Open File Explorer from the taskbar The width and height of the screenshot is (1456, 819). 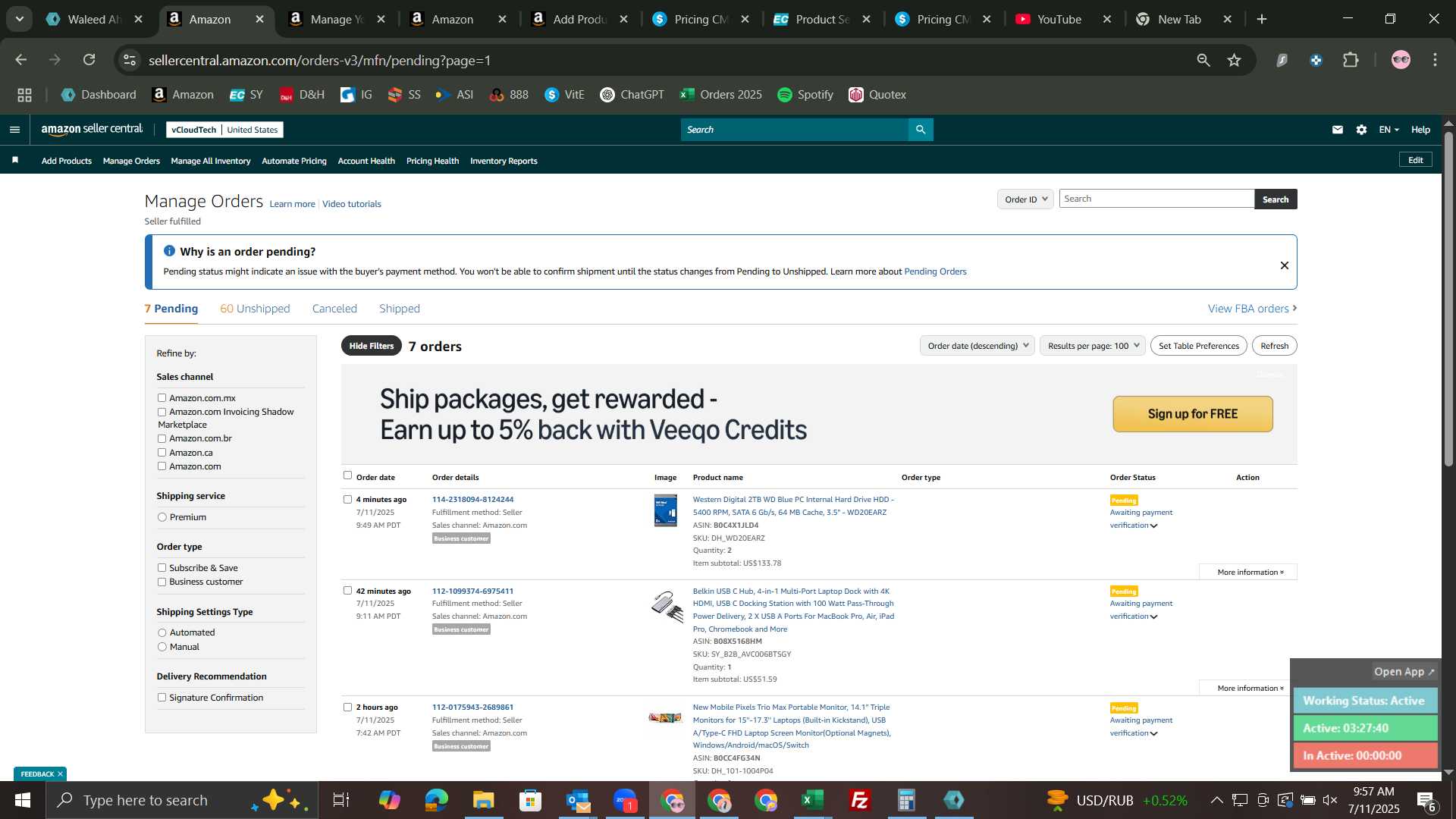point(483,800)
